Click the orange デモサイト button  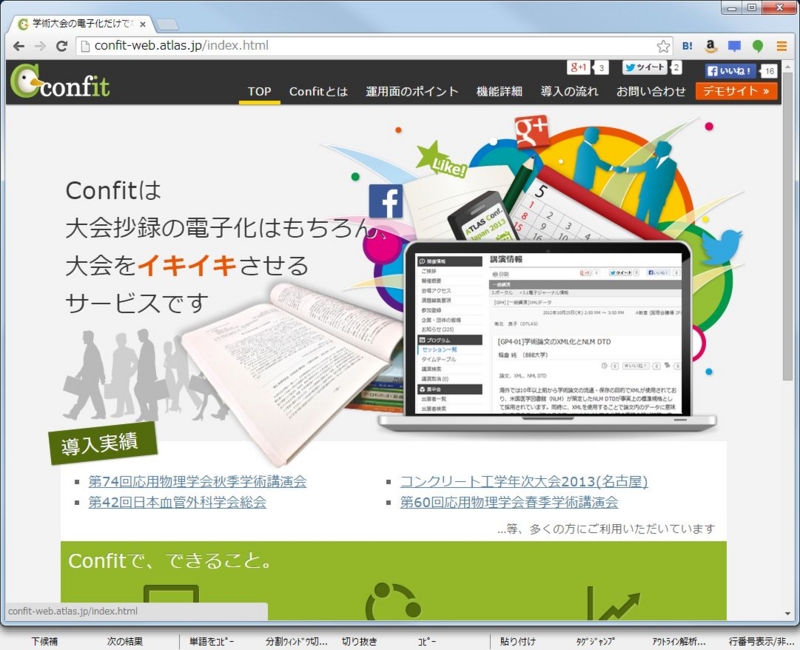[x=736, y=91]
